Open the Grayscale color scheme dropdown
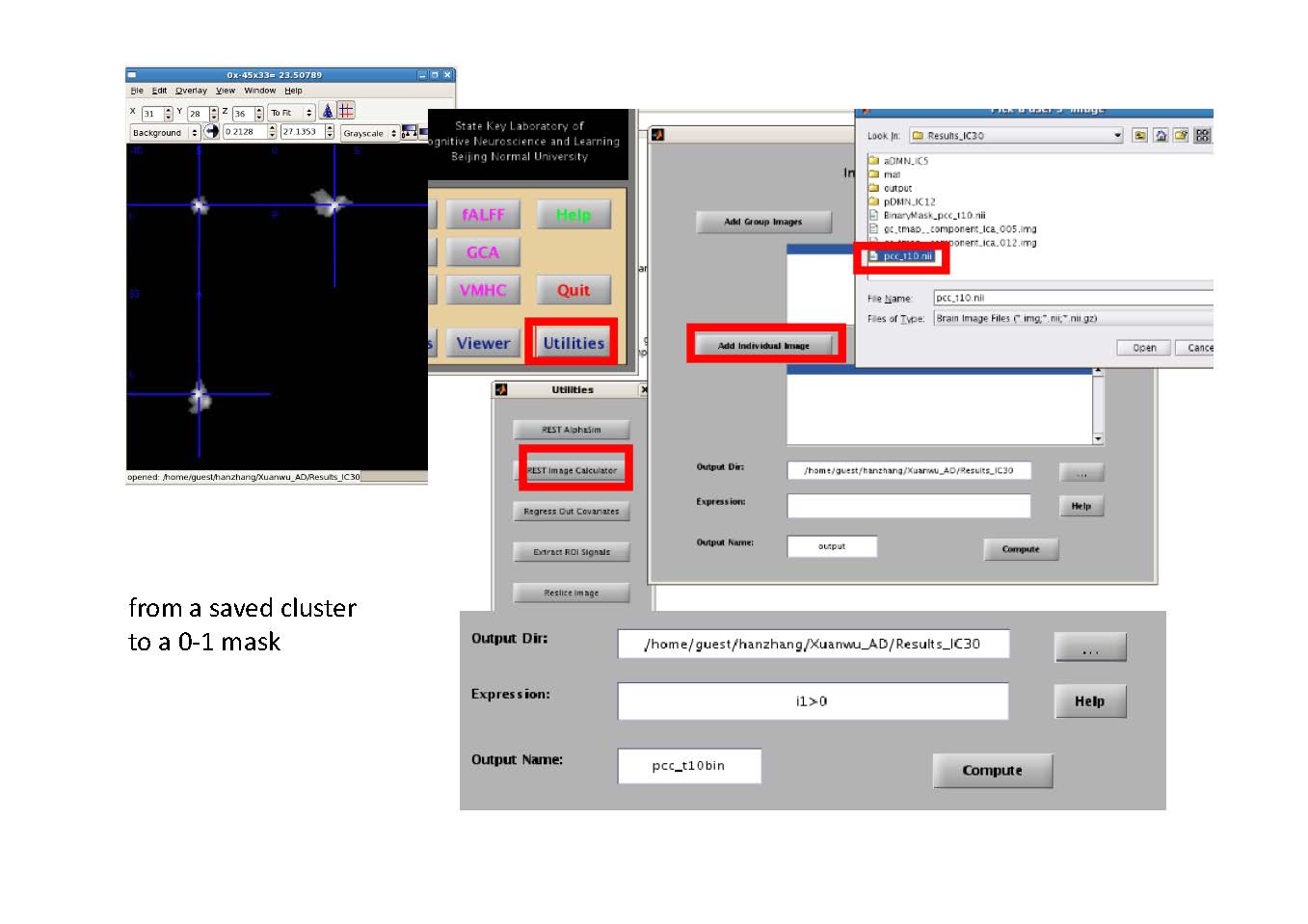Screen dimensions: 1308x924 click(x=369, y=133)
